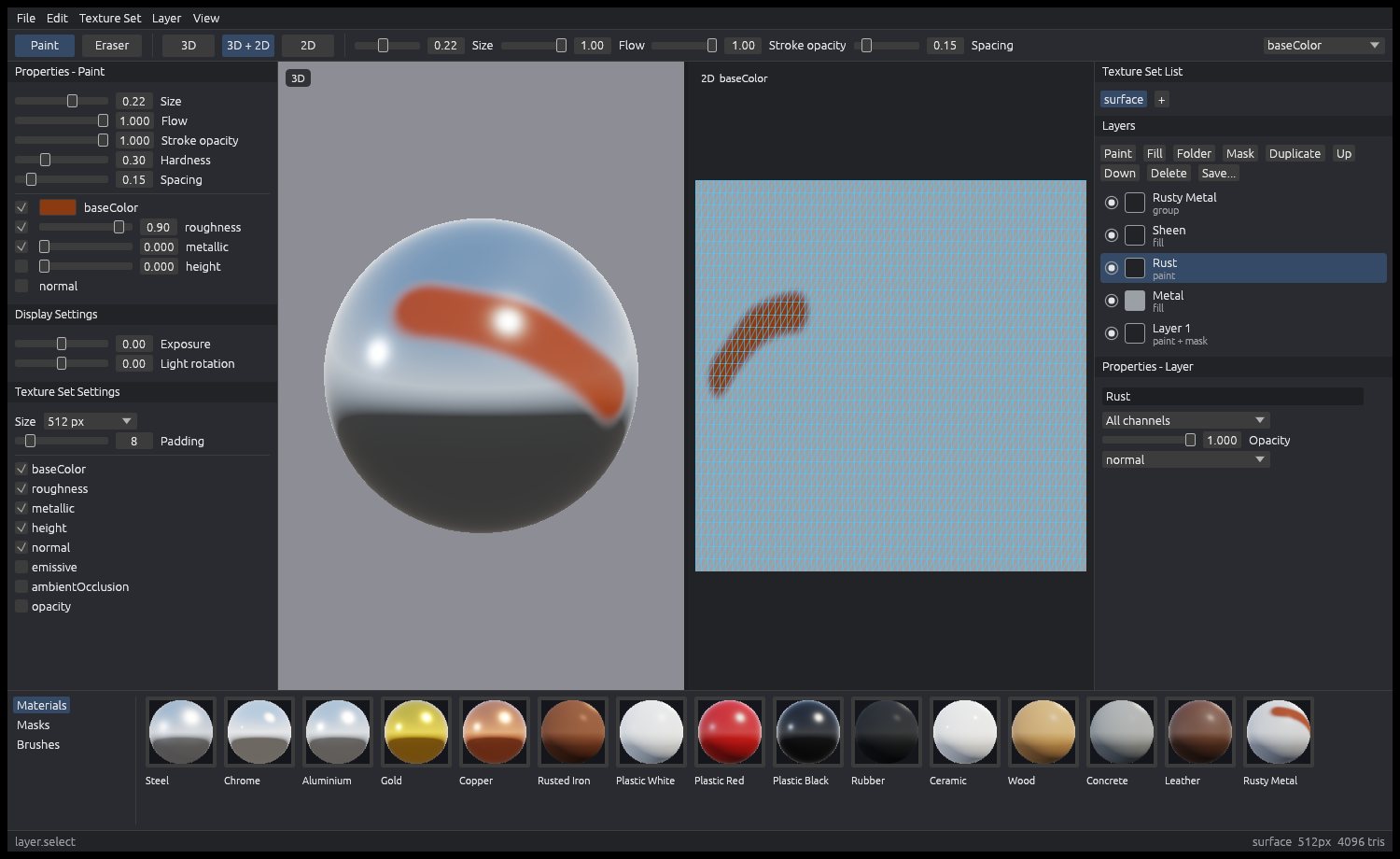The image size is (1400, 859).
Task: Choose the Concrete material sphere
Action: pyautogui.click(x=1122, y=732)
